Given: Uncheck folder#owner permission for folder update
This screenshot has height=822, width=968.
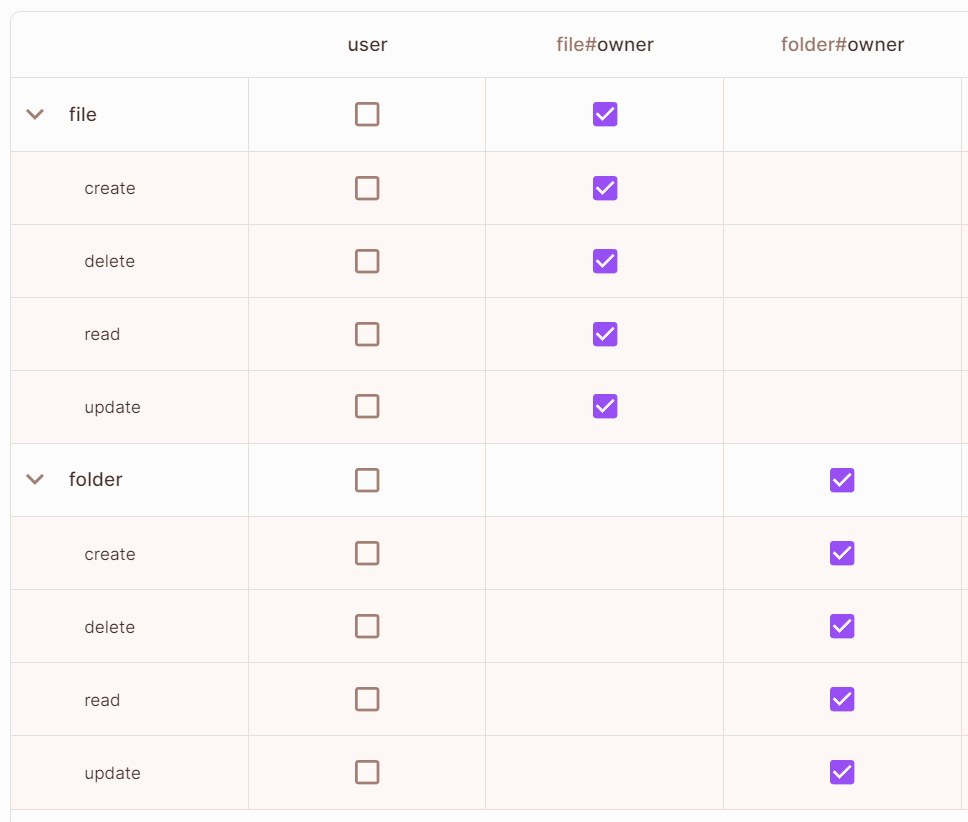Looking at the screenshot, I should tap(842, 772).
